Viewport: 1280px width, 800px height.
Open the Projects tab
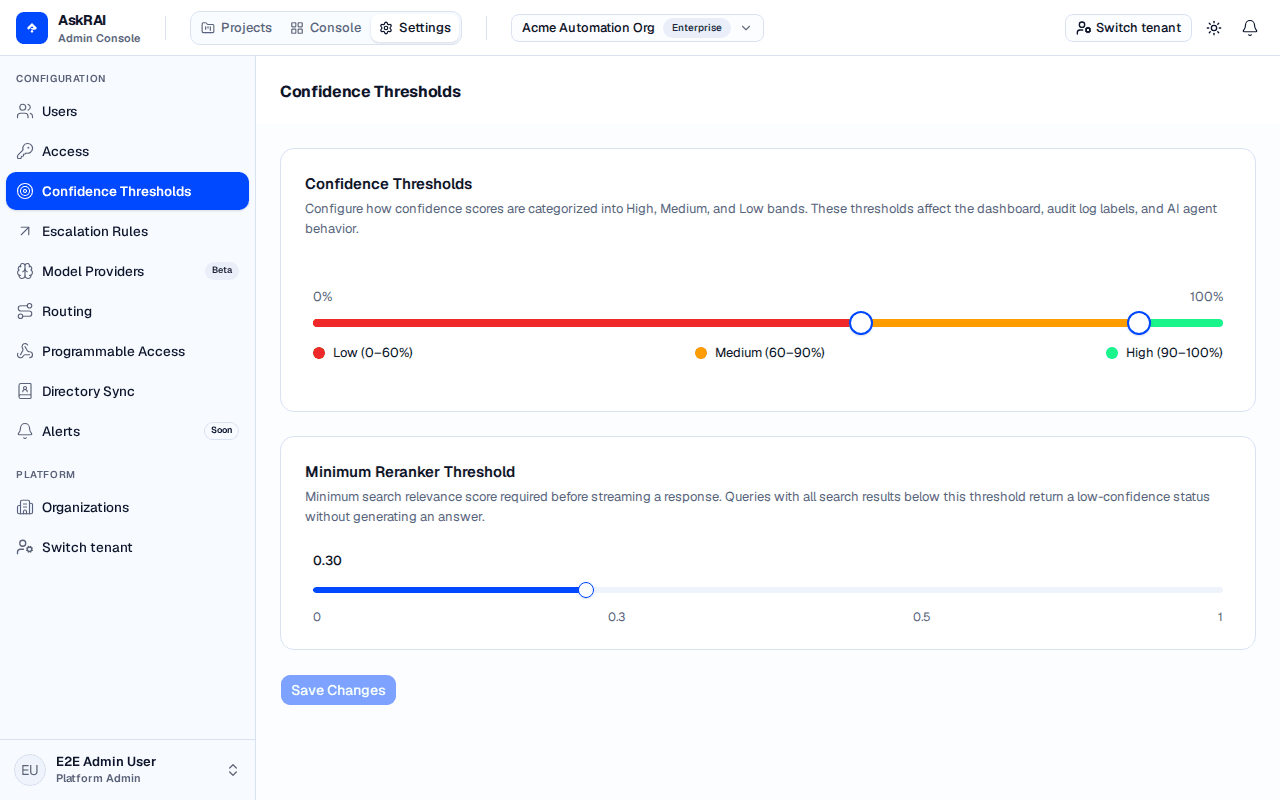coord(237,28)
